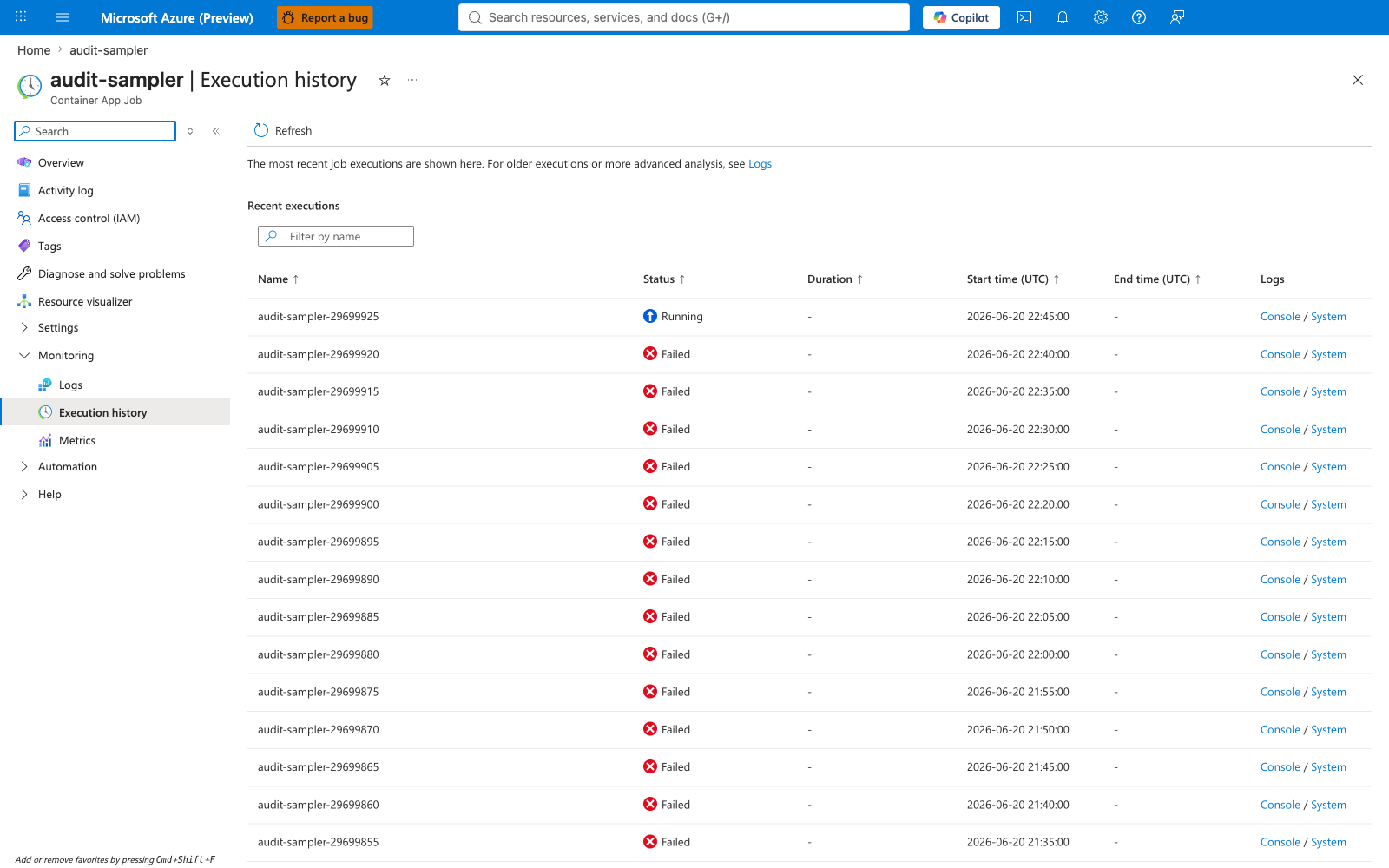Screen dimensions: 1389x868
Task: Open the Azure apps grid launcher
Action: pos(21,17)
